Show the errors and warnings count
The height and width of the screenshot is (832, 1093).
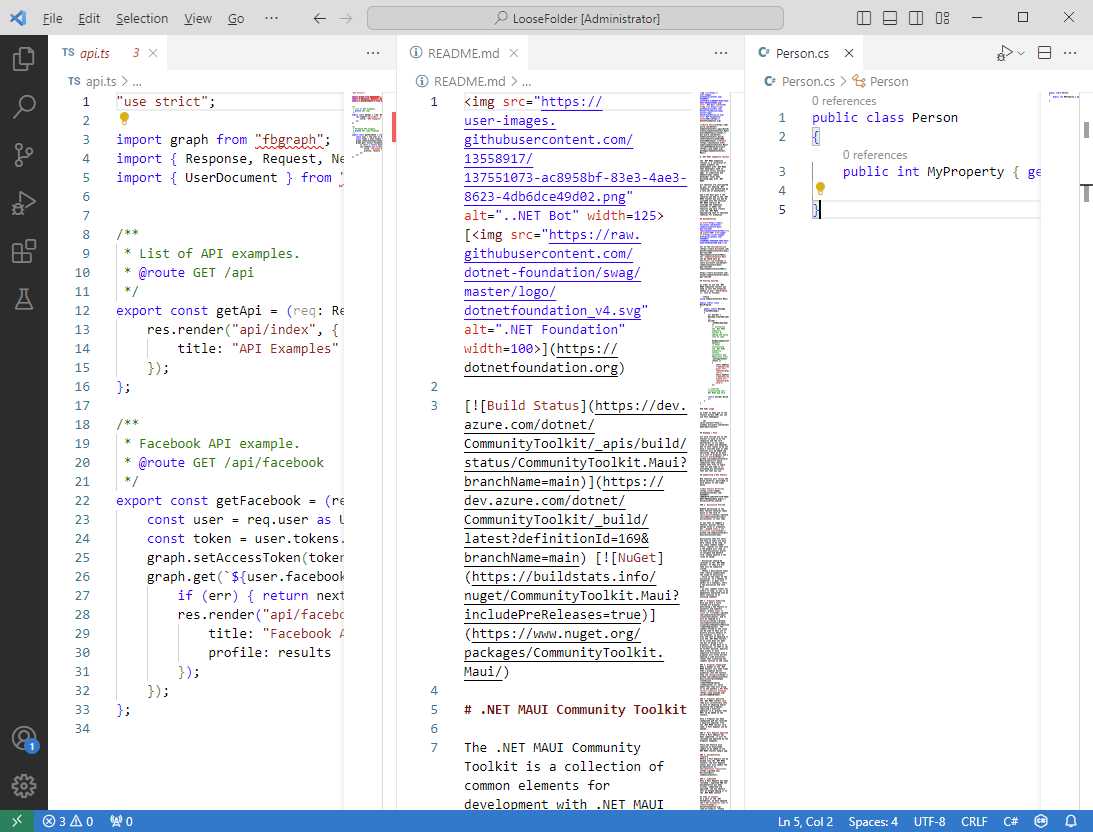[68, 822]
